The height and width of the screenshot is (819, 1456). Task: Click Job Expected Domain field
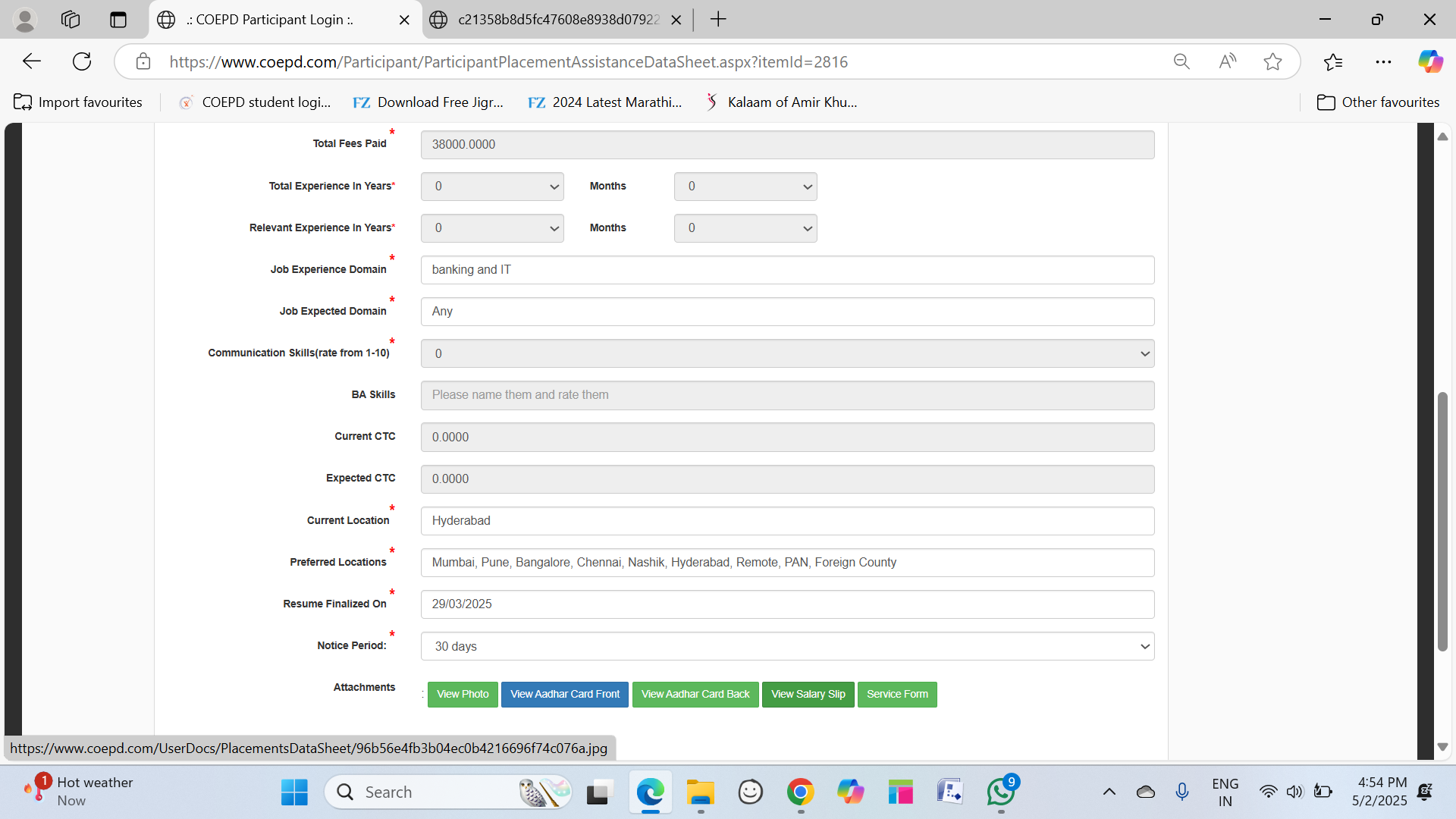click(x=787, y=312)
